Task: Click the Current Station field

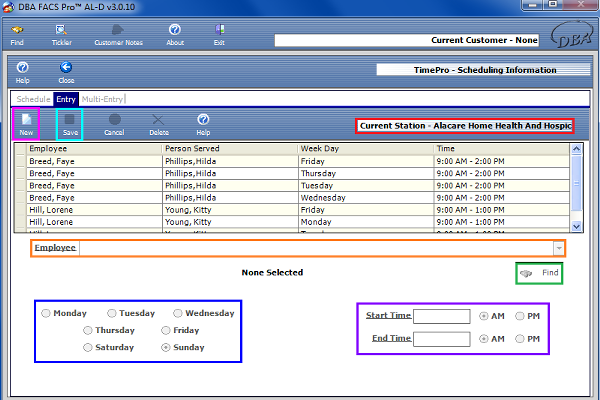Action: click(x=465, y=126)
